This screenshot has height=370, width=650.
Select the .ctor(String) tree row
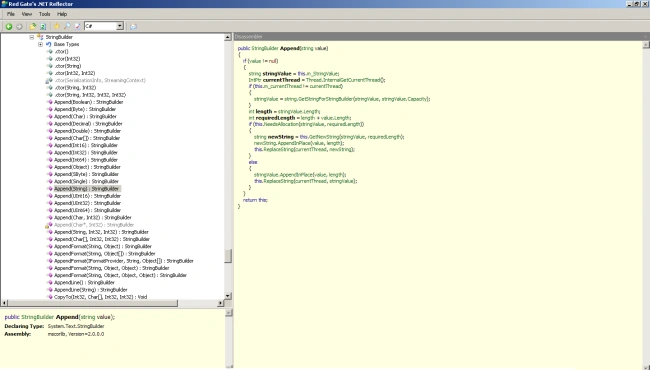(68, 66)
